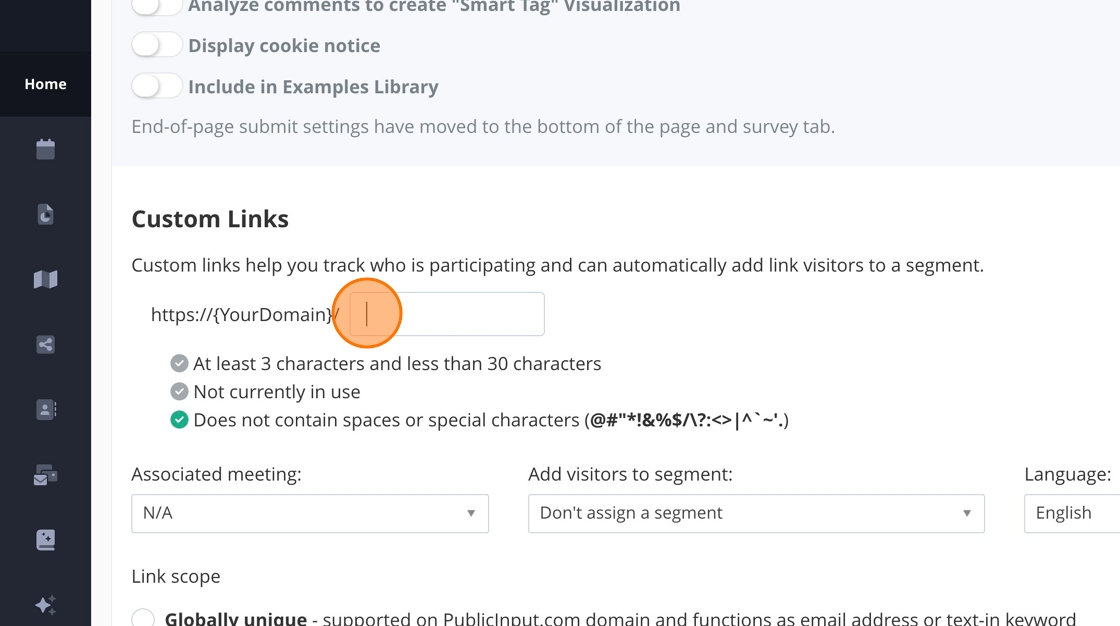
Task: Open the share icon in sidebar
Action: [45, 345]
